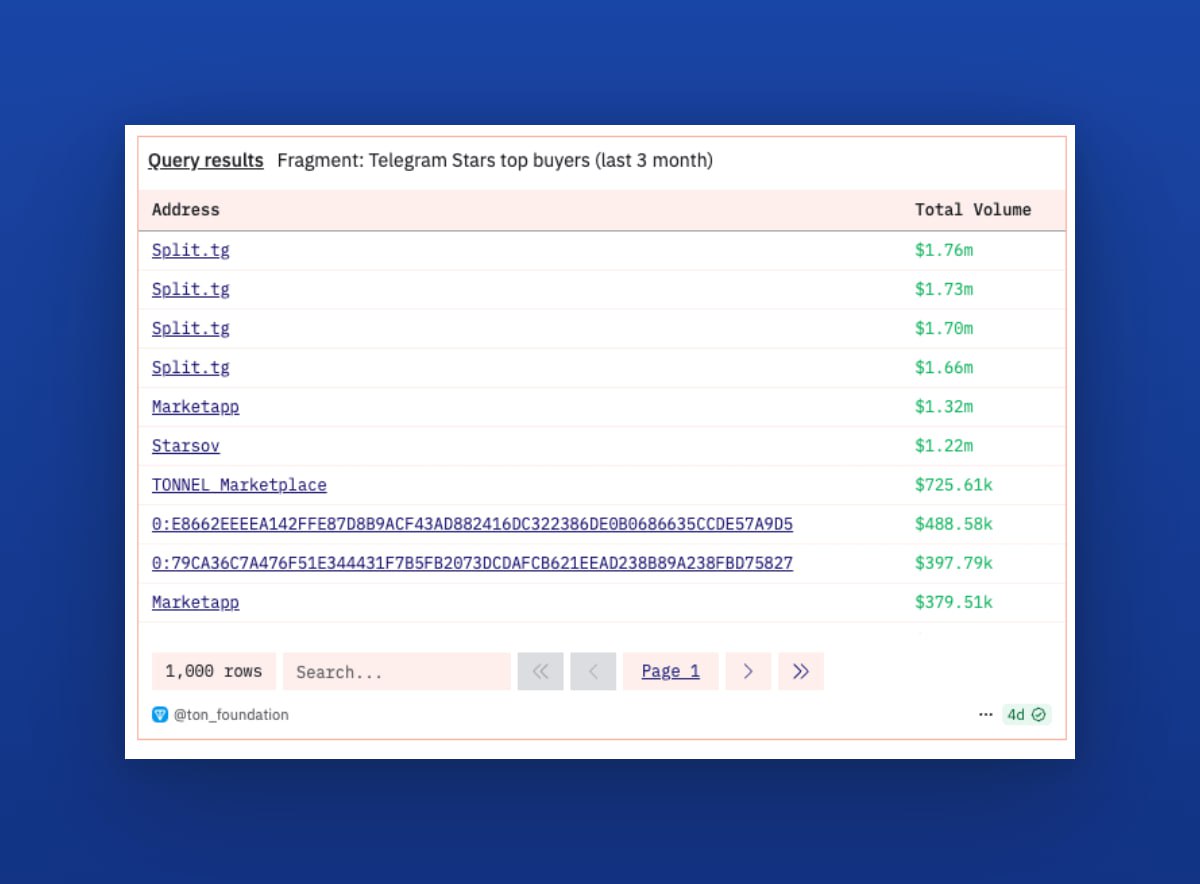Click the Page 1 selector
This screenshot has height=884, width=1200.
point(671,672)
